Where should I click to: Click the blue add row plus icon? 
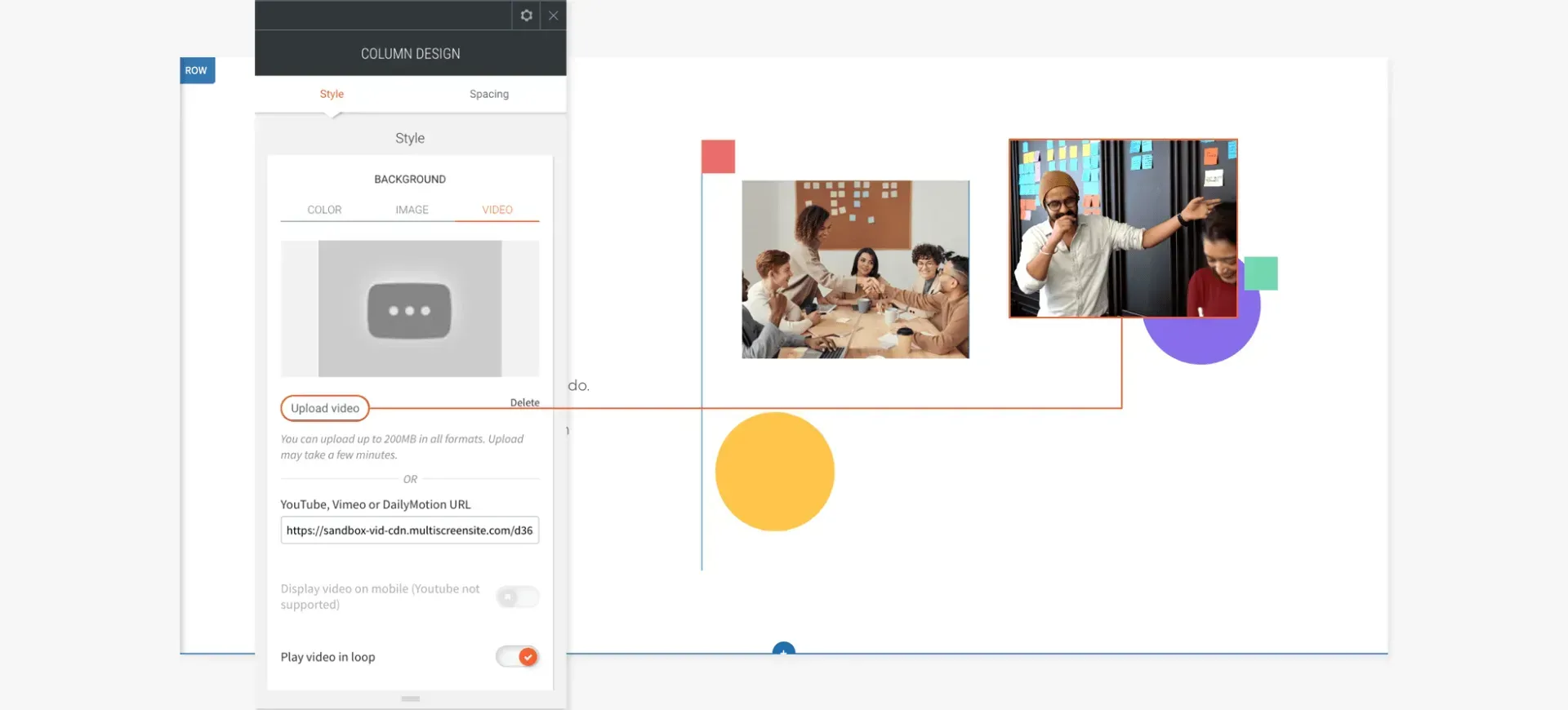[783, 649]
